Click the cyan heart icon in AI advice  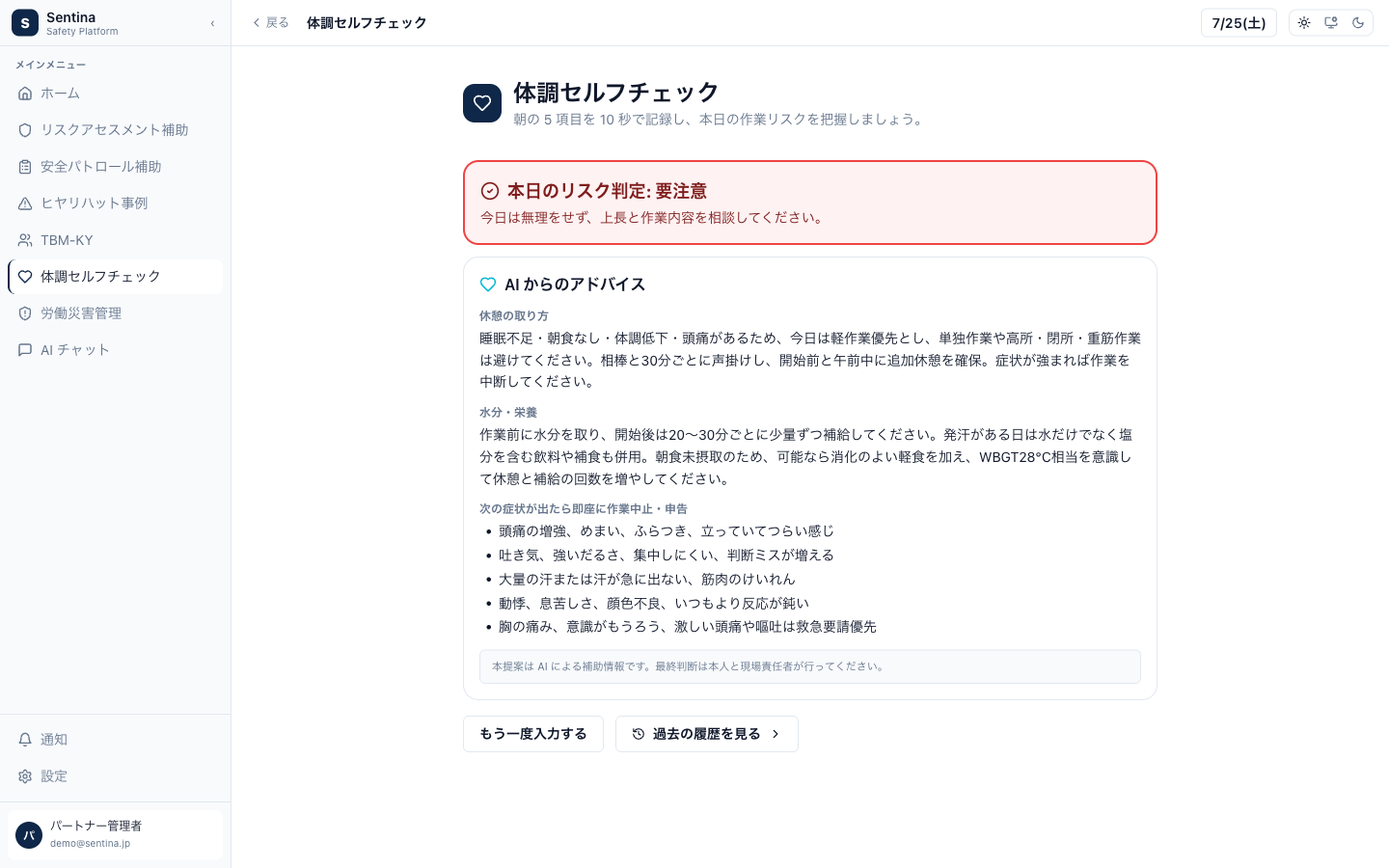click(x=488, y=285)
